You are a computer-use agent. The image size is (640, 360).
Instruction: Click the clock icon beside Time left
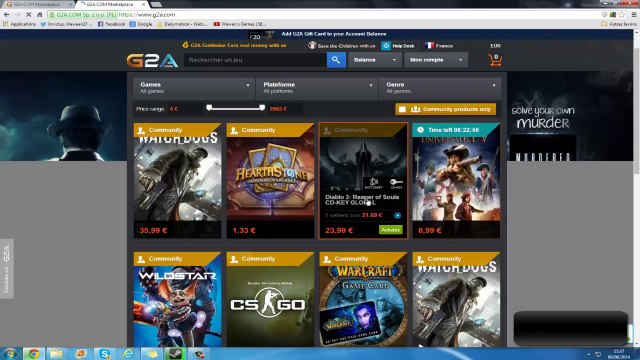tap(420, 130)
